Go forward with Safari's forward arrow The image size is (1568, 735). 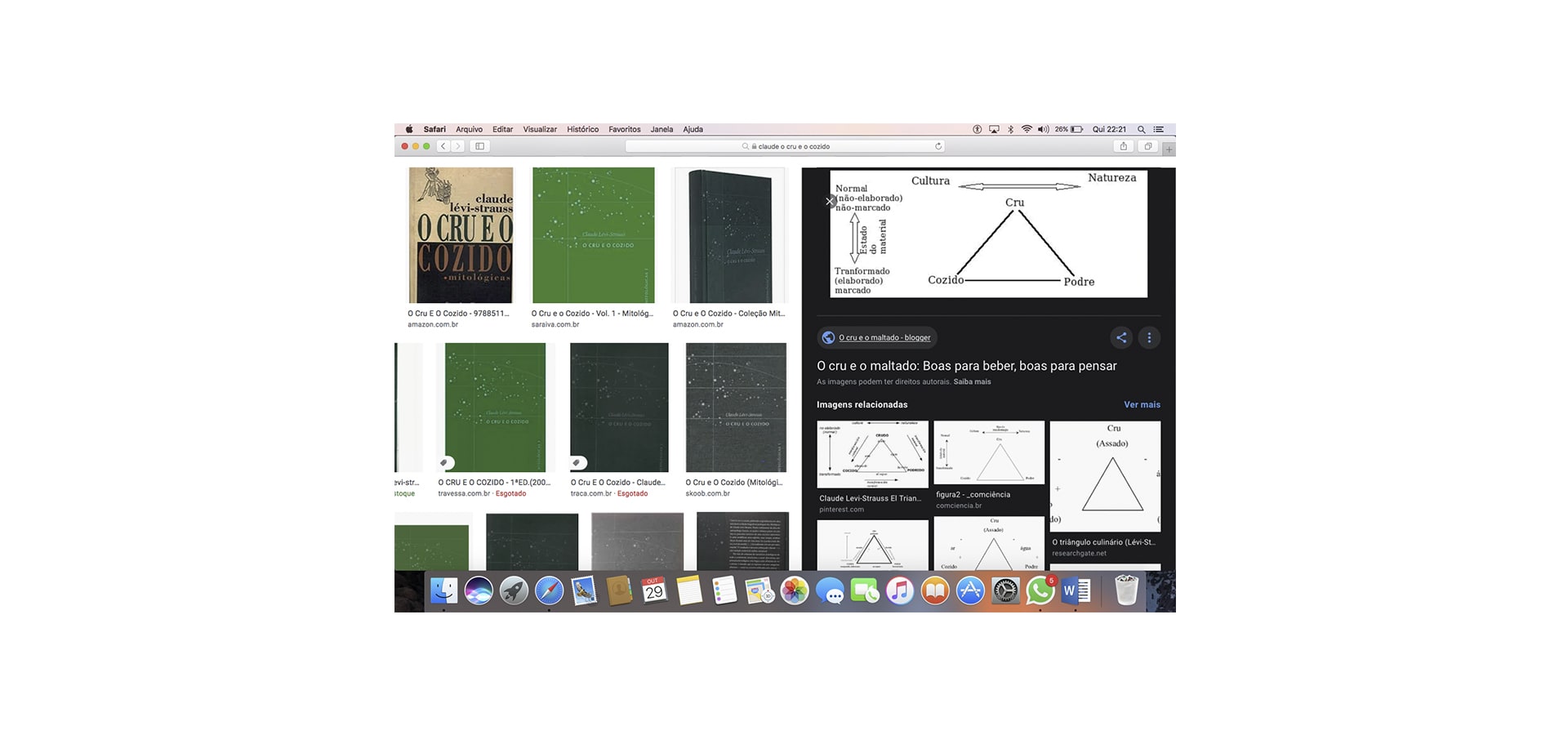tap(457, 146)
